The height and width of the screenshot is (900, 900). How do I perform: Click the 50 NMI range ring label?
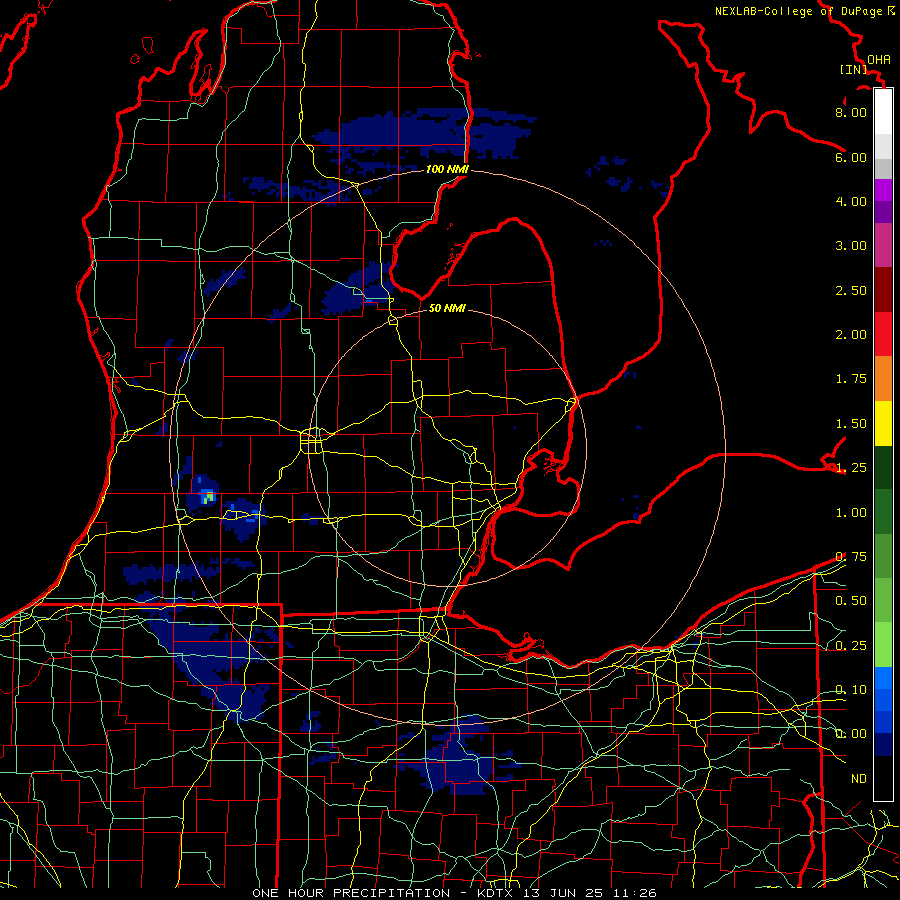point(447,308)
